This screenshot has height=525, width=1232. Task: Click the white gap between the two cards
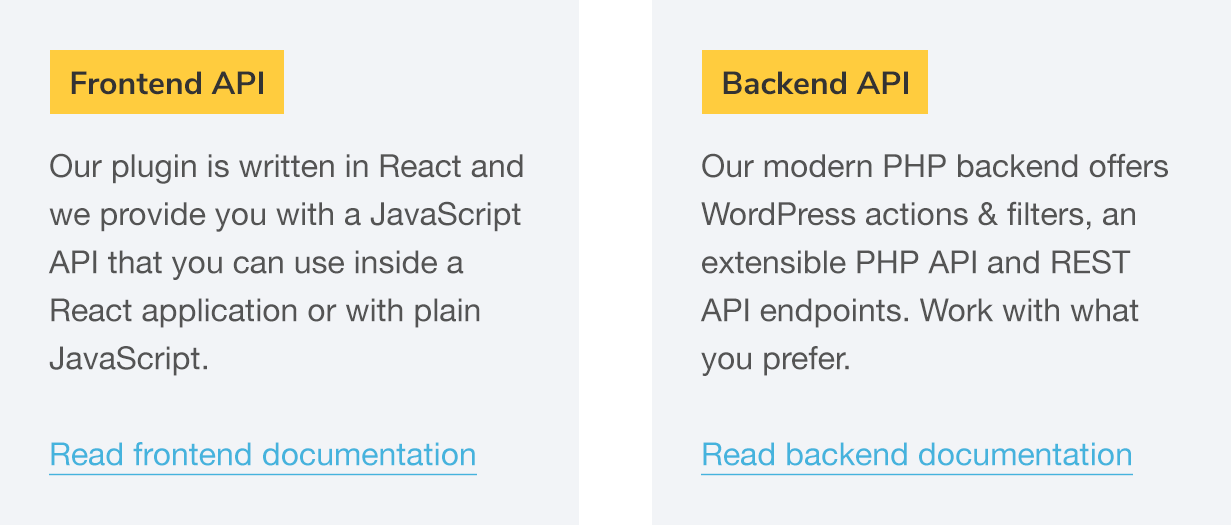coord(616,262)
